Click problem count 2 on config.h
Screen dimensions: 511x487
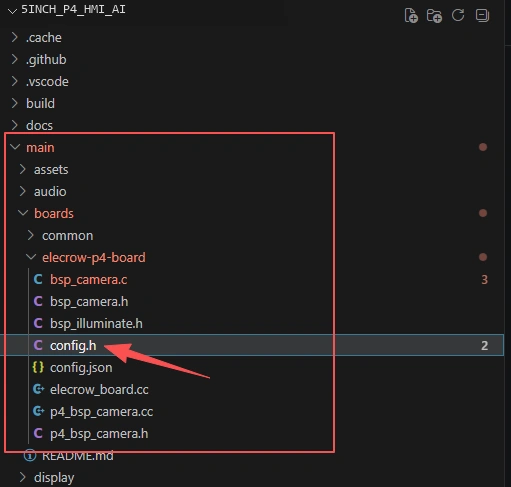(484, 346)
